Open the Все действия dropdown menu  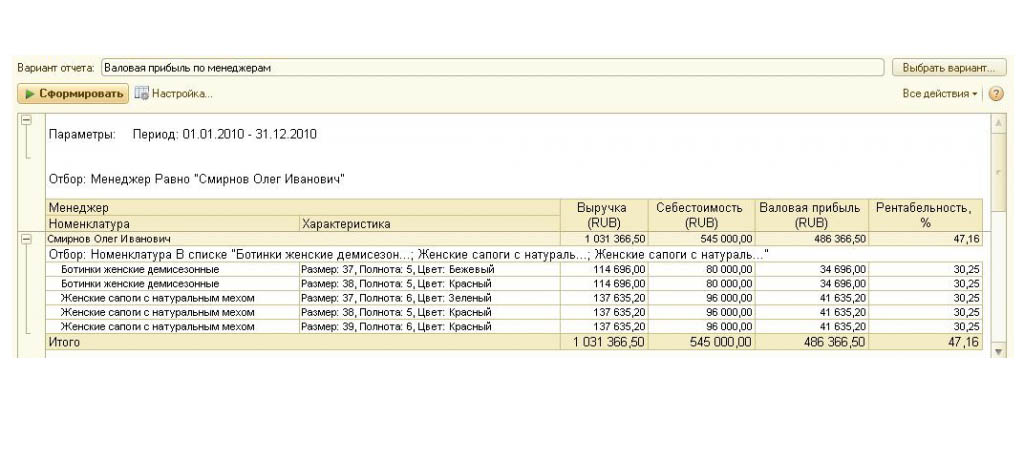939,94
